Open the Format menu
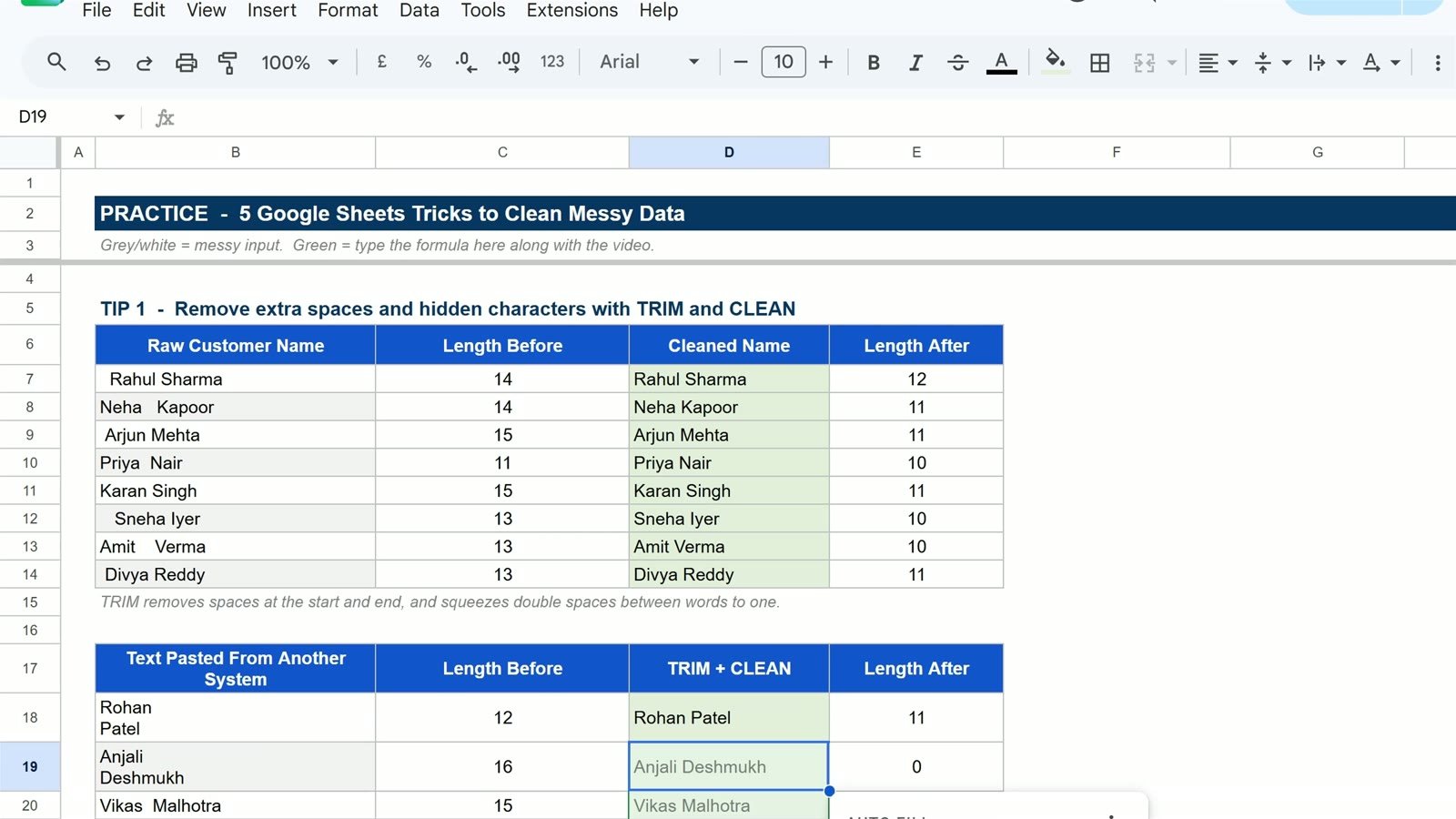Screen dimensions: 1456x819 coord(348,11)
